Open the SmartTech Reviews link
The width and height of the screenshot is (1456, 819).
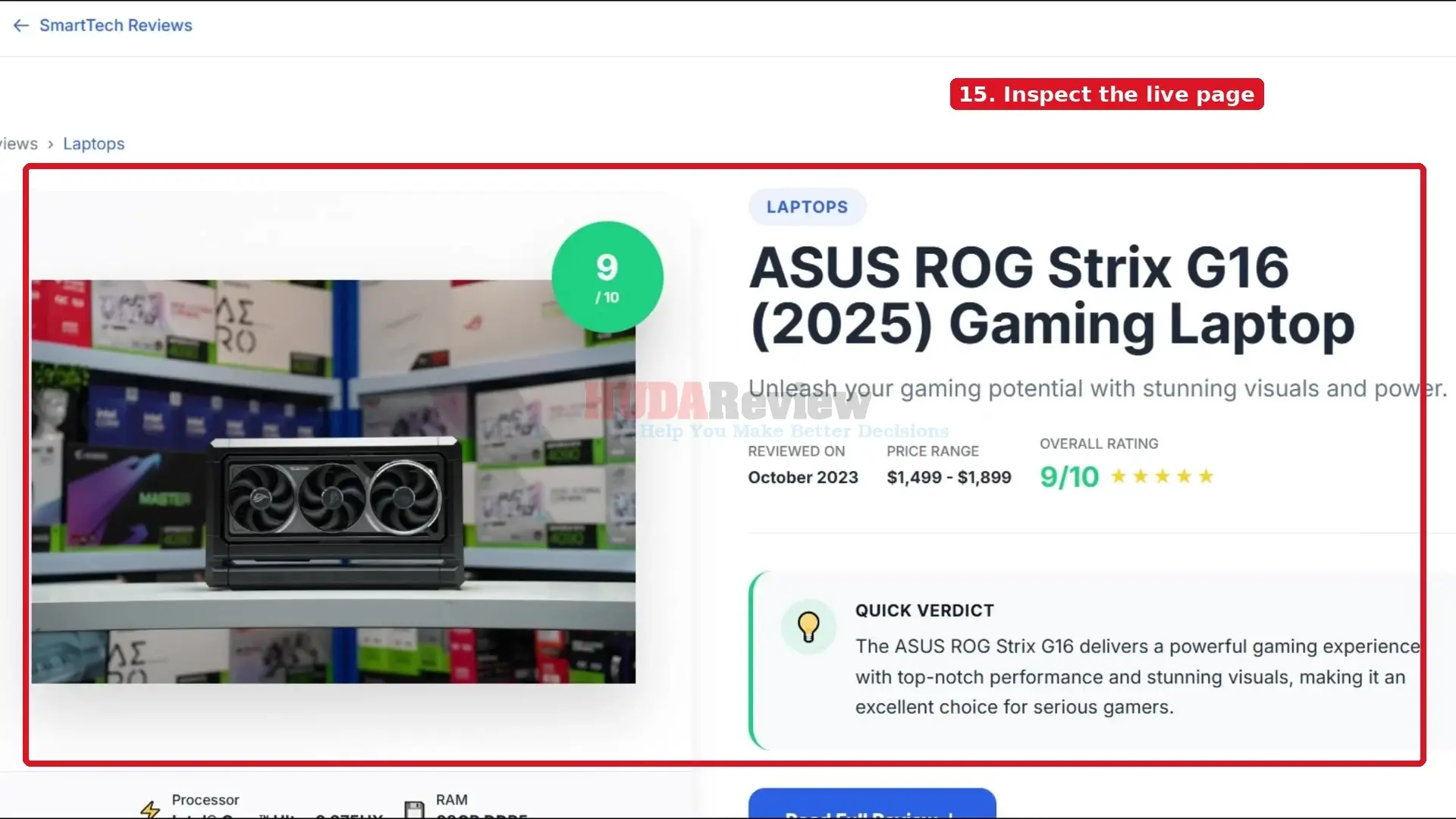tap(115, 26)
